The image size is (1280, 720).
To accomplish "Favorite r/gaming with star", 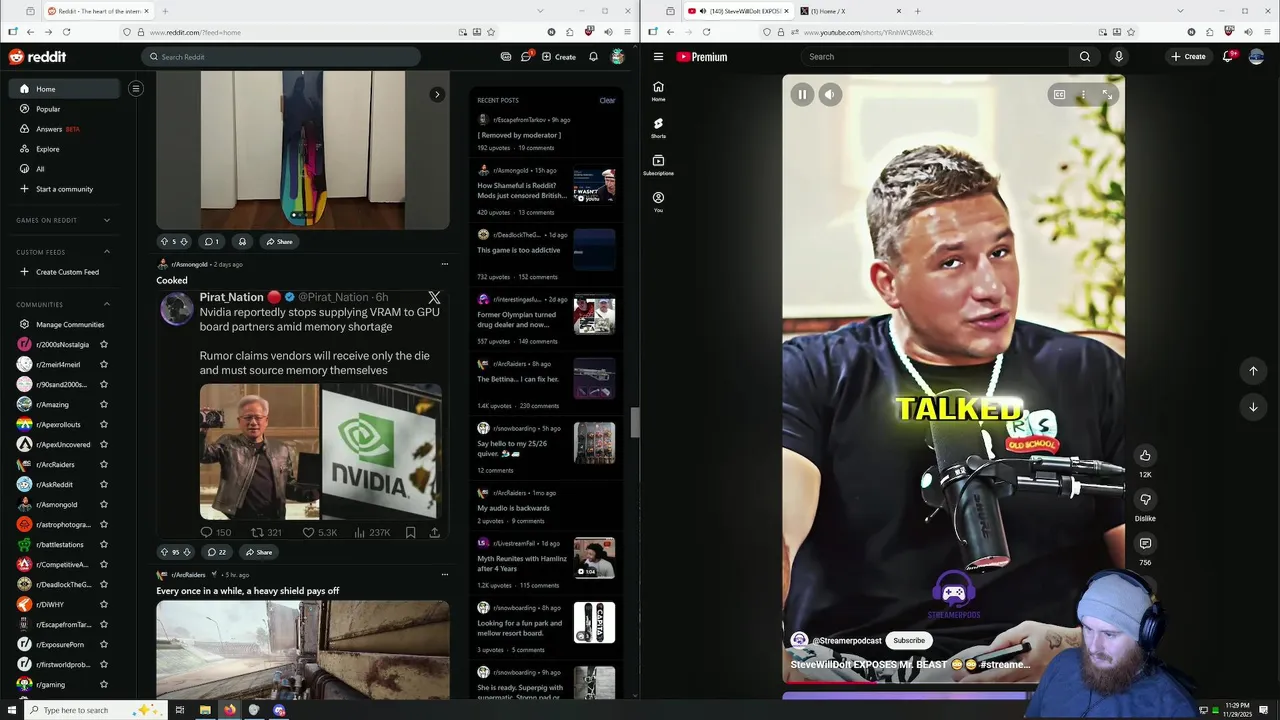I will tap(103, 684).
